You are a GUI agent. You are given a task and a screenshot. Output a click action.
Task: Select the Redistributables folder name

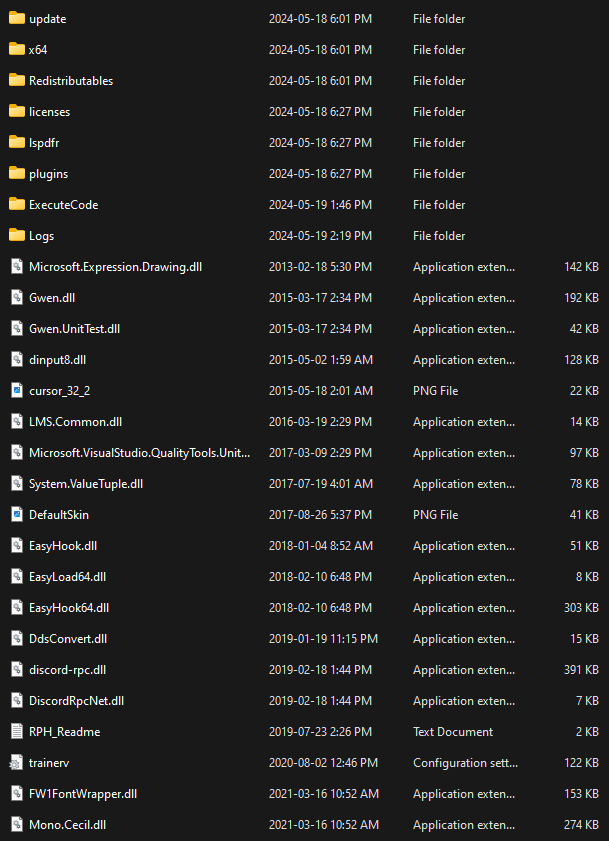click(71, 80)
